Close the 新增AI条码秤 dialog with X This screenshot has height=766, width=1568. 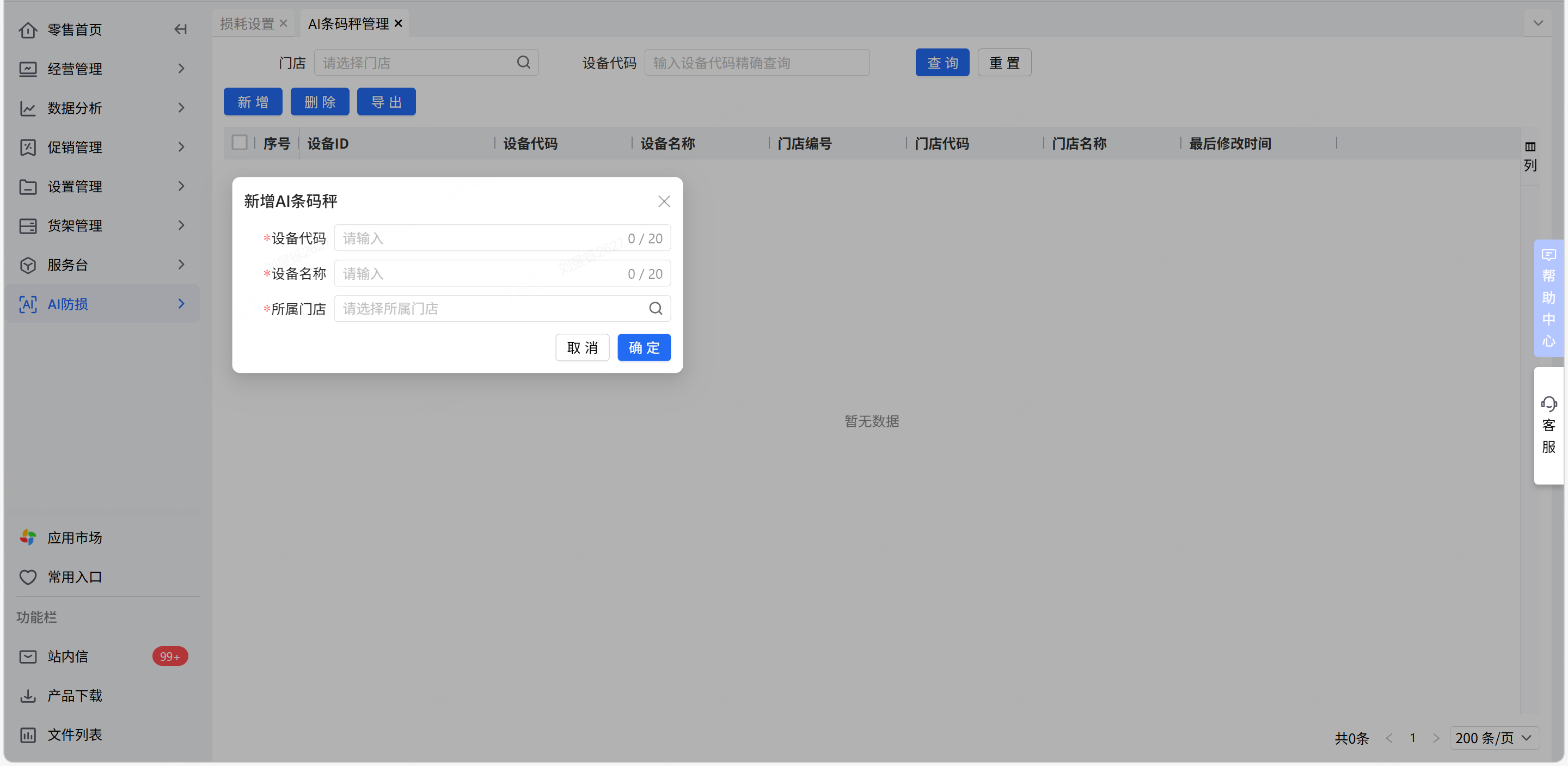click(664, 201)
